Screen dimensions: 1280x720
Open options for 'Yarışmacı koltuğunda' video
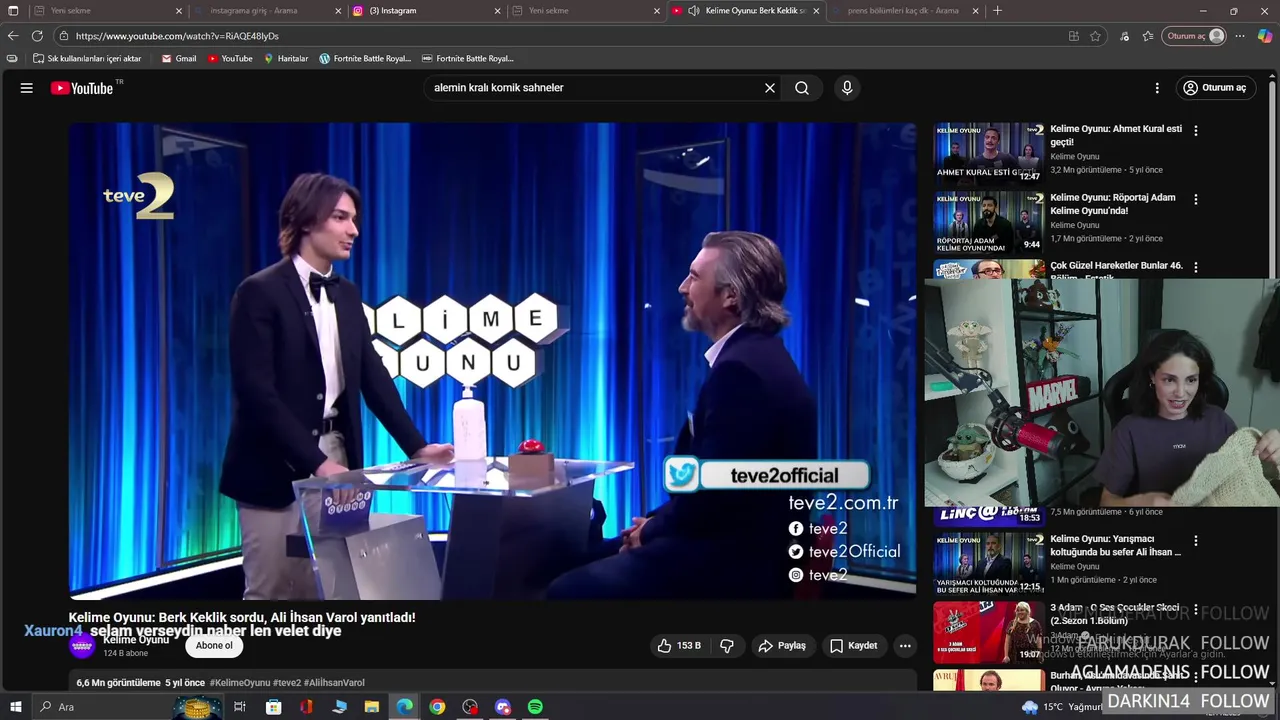[x=1195, y=540]
